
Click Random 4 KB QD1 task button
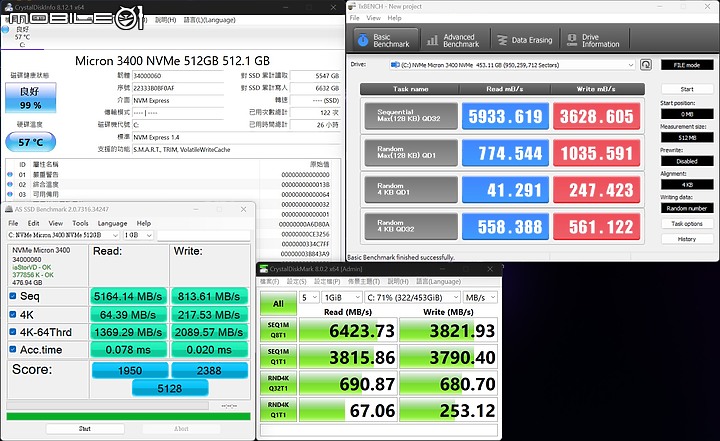pos(411,189)
